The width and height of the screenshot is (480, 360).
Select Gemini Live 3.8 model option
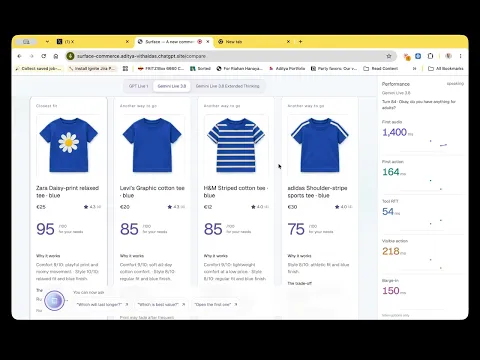pyautogui.click(x=172, y=86)
